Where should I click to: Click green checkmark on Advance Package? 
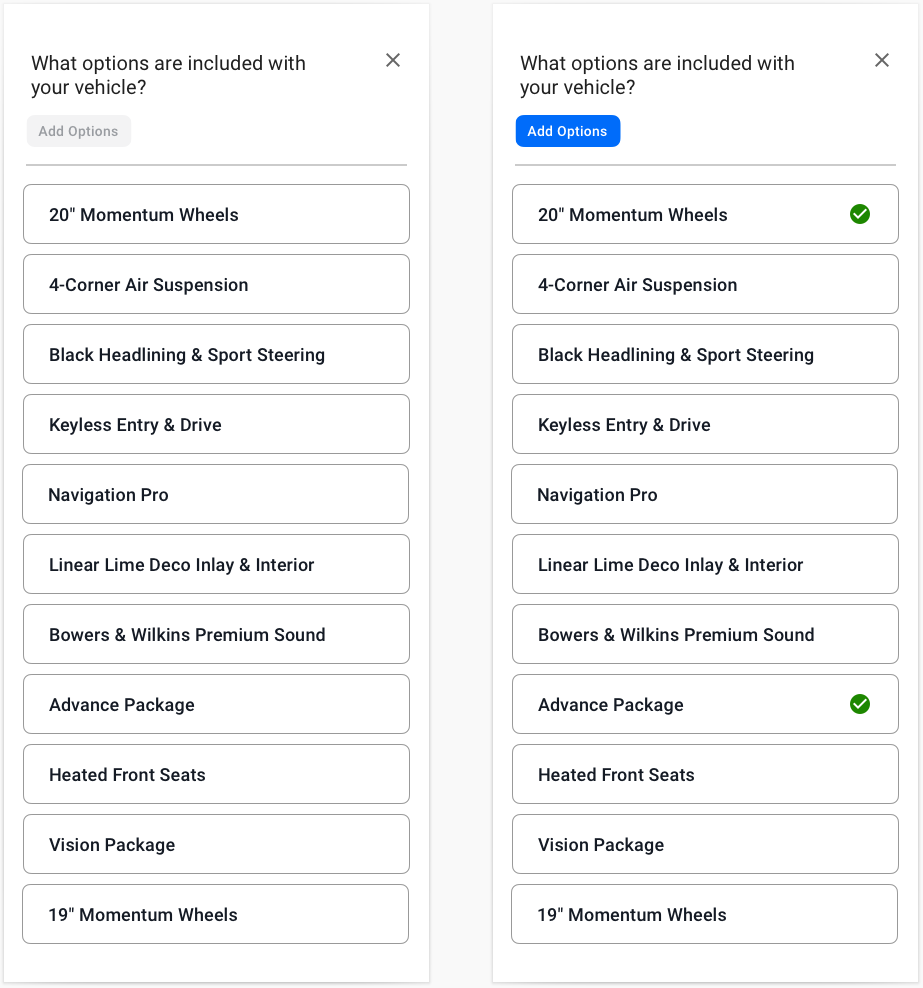coord(859,704)
